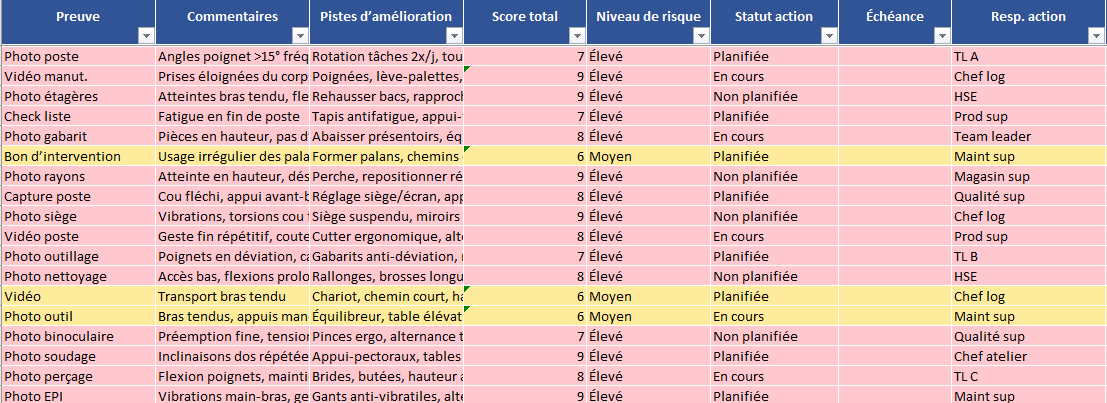Open the Preuve column filter dropdown

point(146,36)
